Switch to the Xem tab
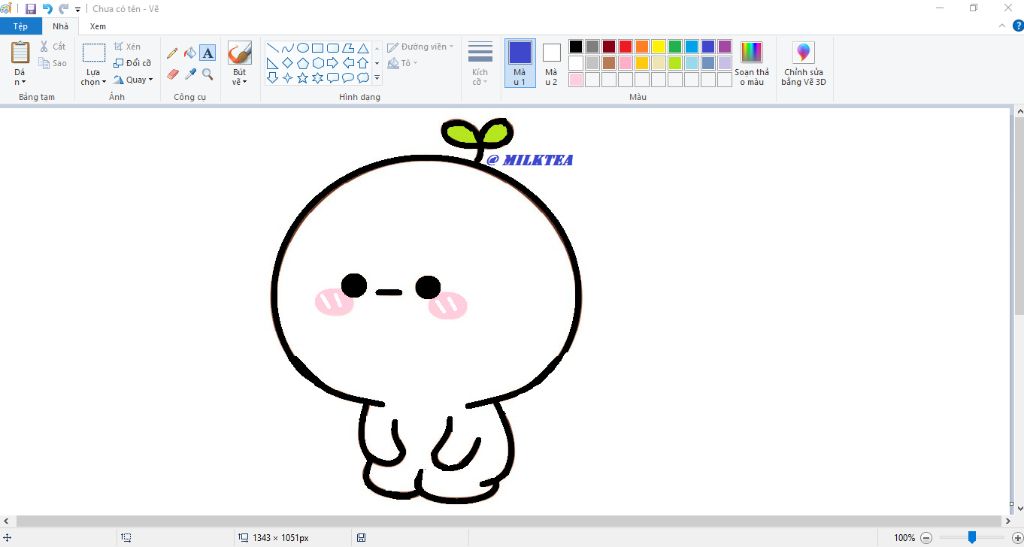The height and width of the screenshot is (547, 1024). click(x=97, y=26)
